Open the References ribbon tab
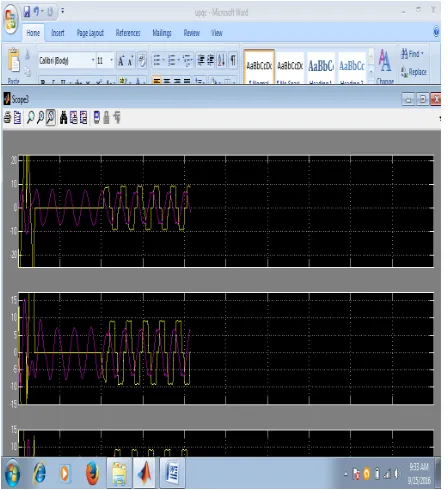The image size is (448, 490). click(x=128, y=33)
